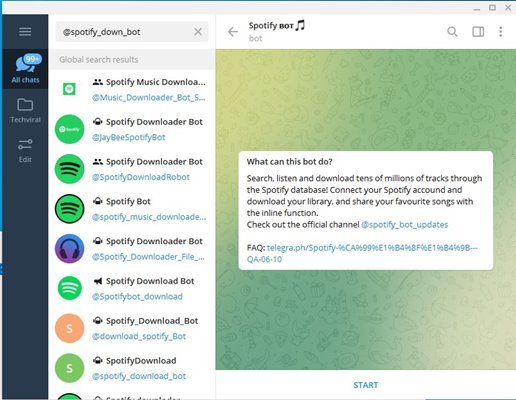Open the green S avatar
Viewport: 516px width, 400px height.
click(69, 368)
